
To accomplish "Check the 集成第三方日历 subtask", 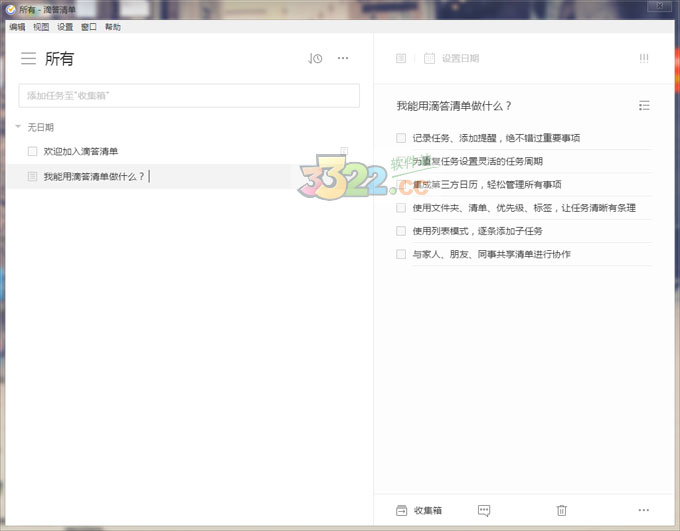I will pos(401,184).
